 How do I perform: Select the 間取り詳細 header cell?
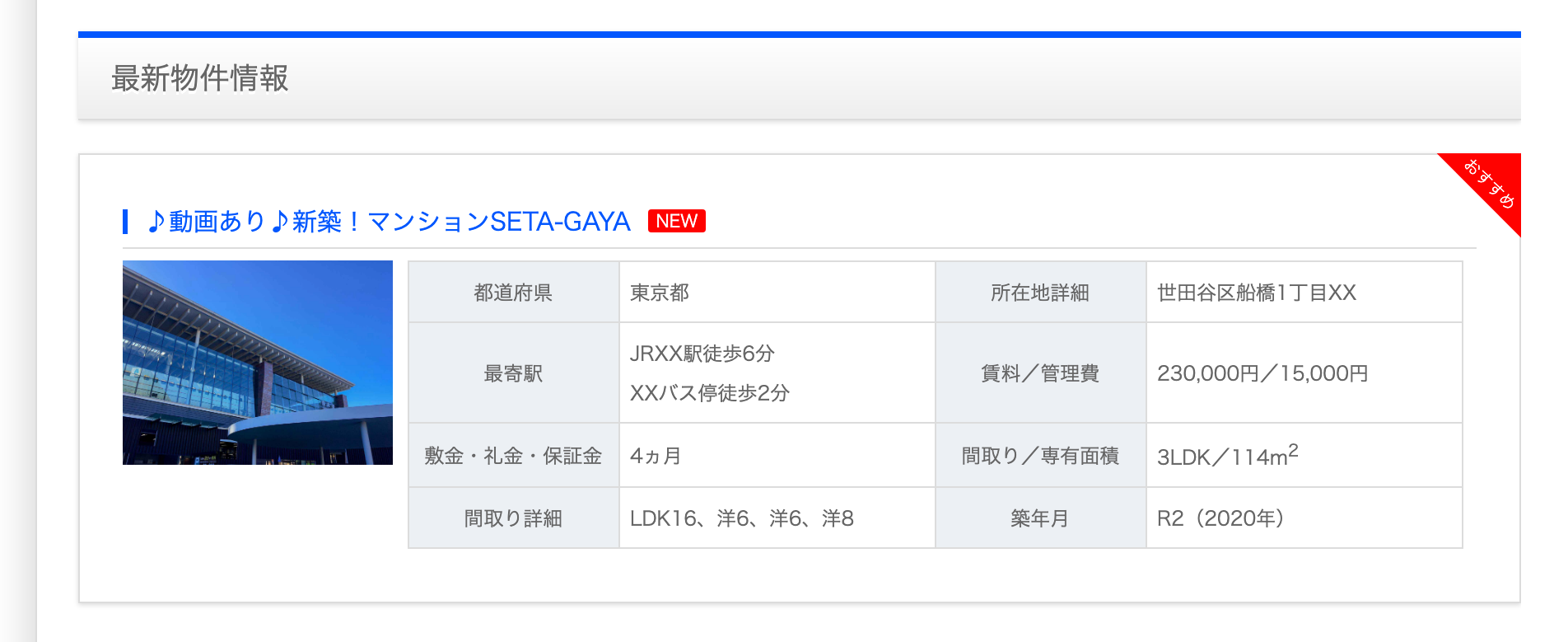click(514, 518)
